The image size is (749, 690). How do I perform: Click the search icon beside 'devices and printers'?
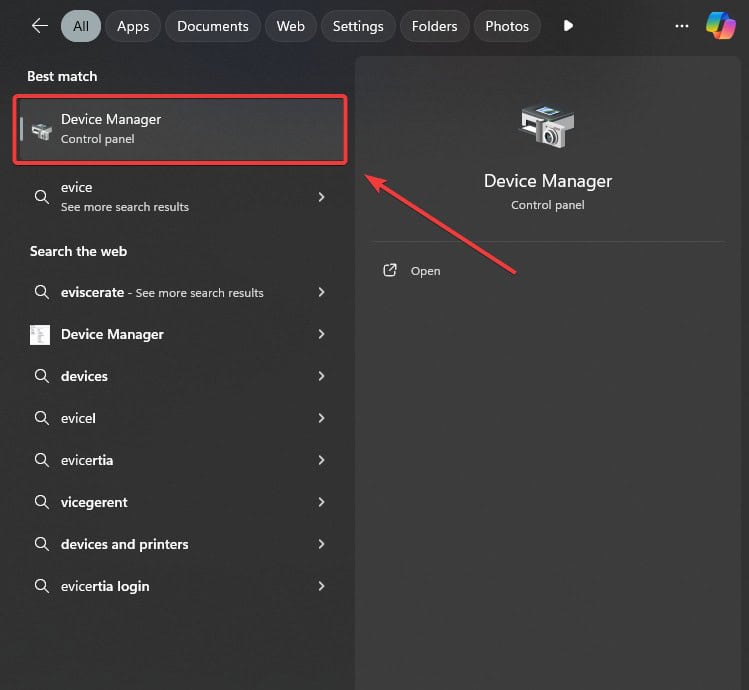[42, 544]
